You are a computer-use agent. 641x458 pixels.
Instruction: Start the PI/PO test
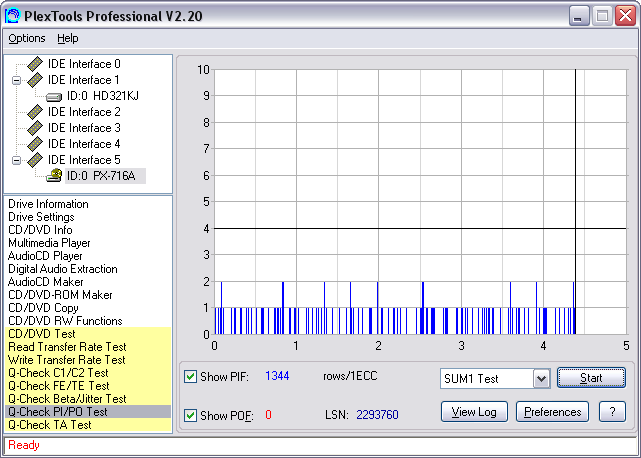591,378
